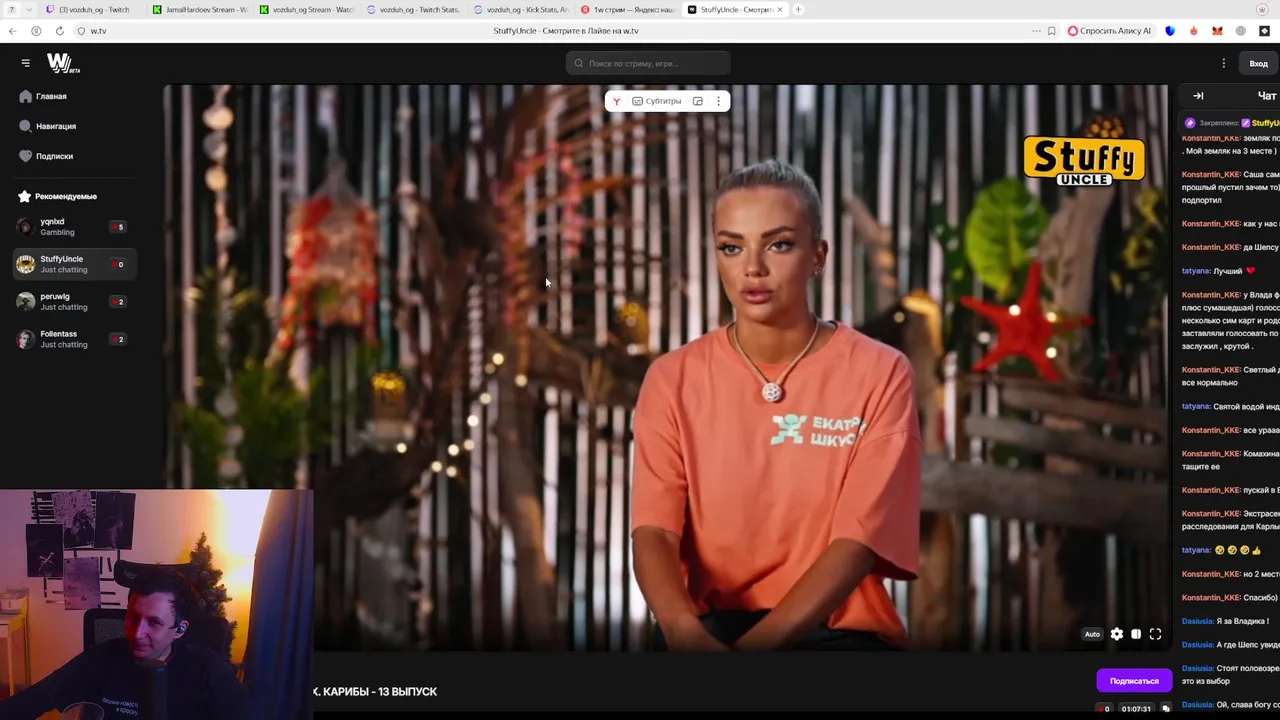1280x720 pixels.
Task: Switch to vozduh_og Stream - Watch tab
Action: pos(307,9)
